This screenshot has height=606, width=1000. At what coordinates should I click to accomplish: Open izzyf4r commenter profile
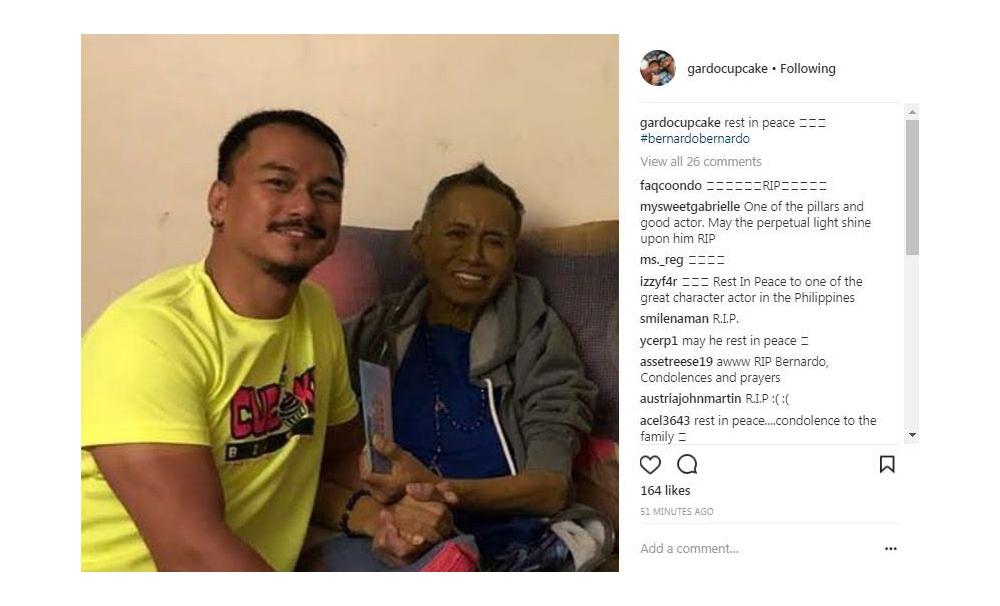[x=658, y=281]
